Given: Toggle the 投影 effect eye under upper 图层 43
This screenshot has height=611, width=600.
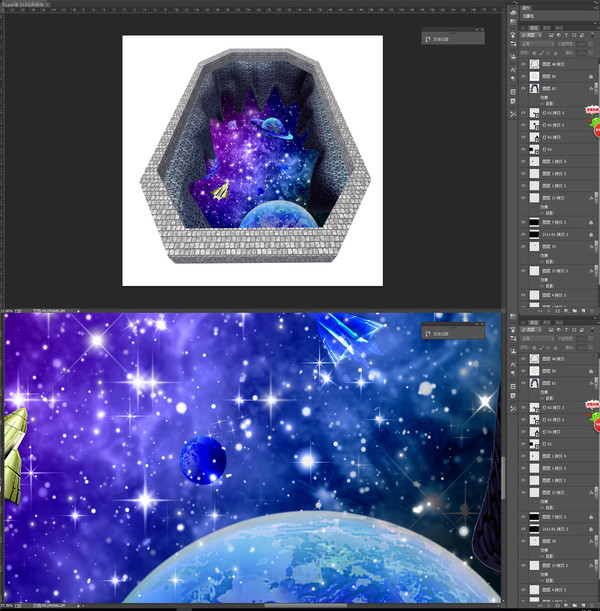Looking at the screenshot, I should tap(542, 104).
